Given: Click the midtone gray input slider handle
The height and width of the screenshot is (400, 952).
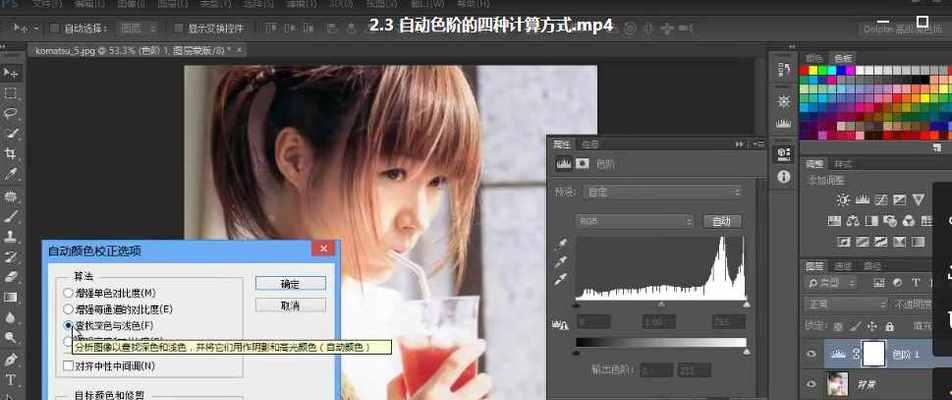Looking at the screenshot, I should 661,305.
